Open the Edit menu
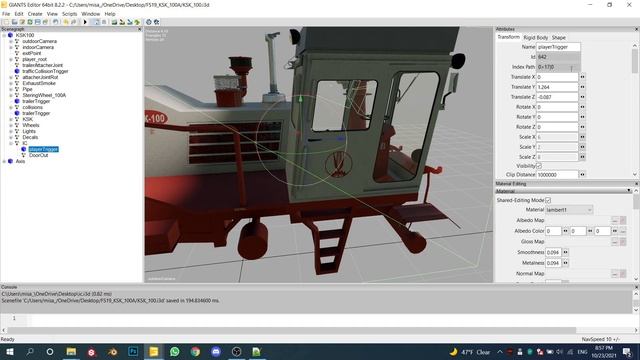The image size is (640, 360). coord(19,14)
